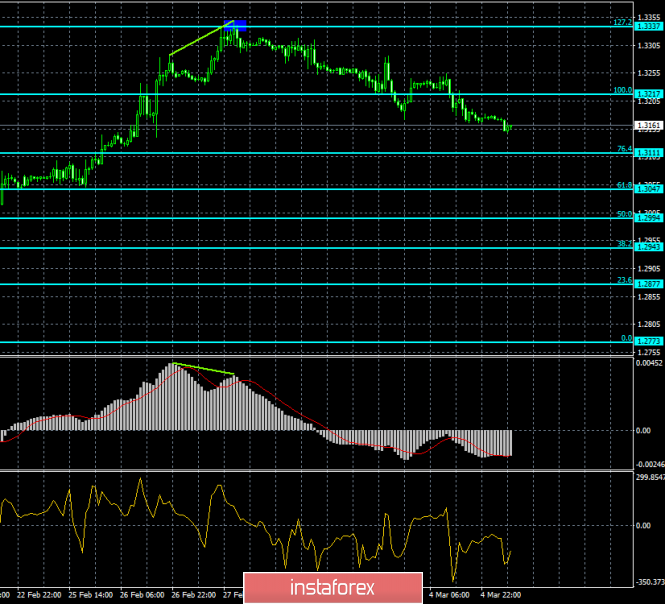This screenshot has width=665, height=604.
Task: Click the 4 Mar 22:00 time label
Action: click(501, 595)
